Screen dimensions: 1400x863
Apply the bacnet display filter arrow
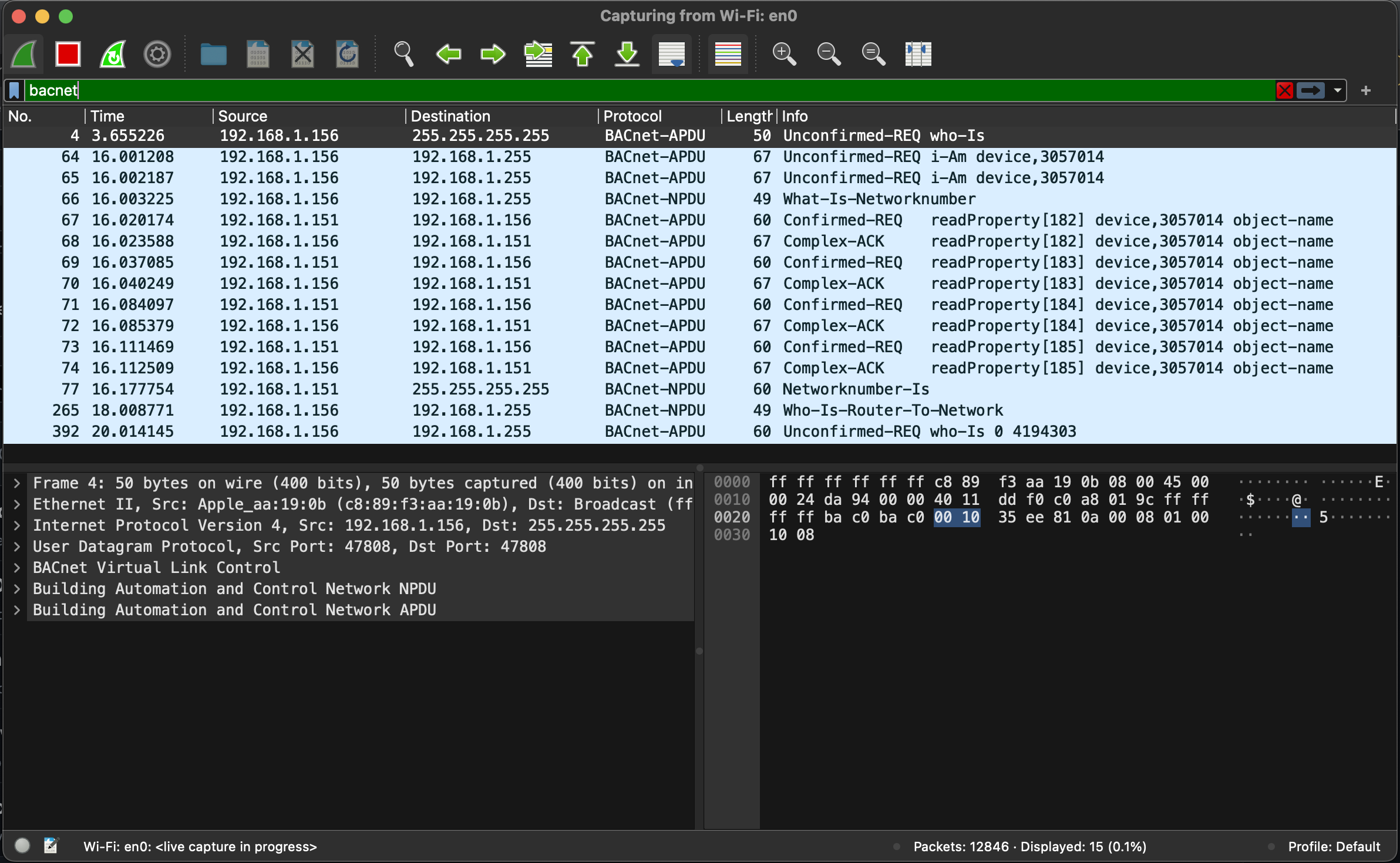pyautogui.click(x=1310, y=90)
